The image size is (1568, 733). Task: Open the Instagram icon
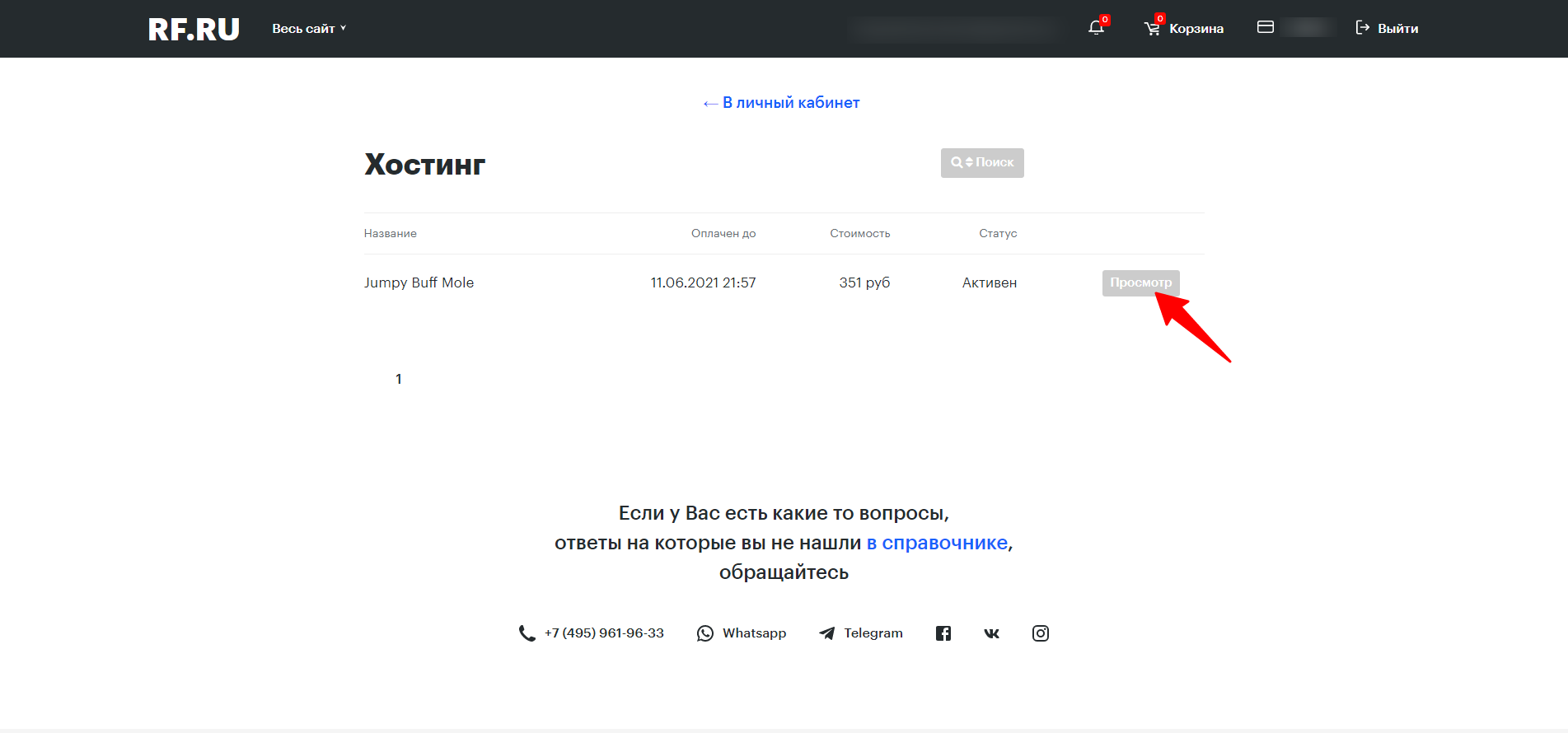click(1041, 633)
